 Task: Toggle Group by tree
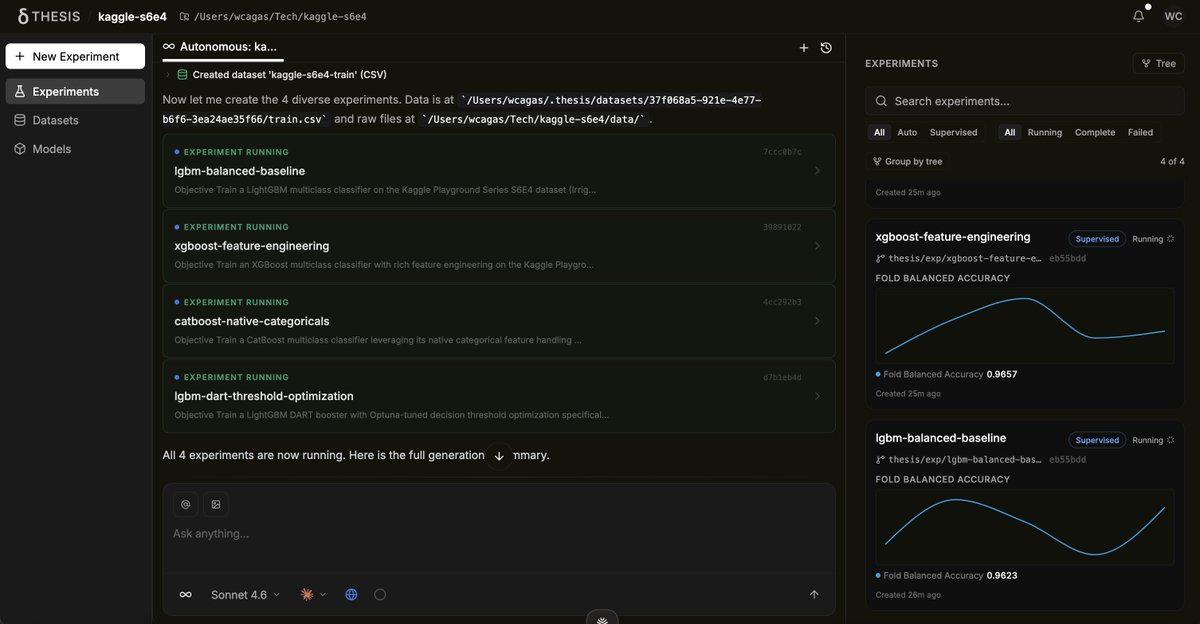(x=908, y=161)
